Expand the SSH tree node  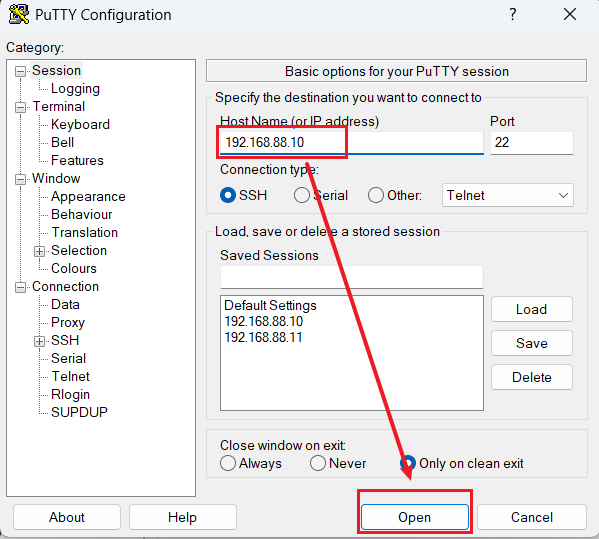[39, 341]
